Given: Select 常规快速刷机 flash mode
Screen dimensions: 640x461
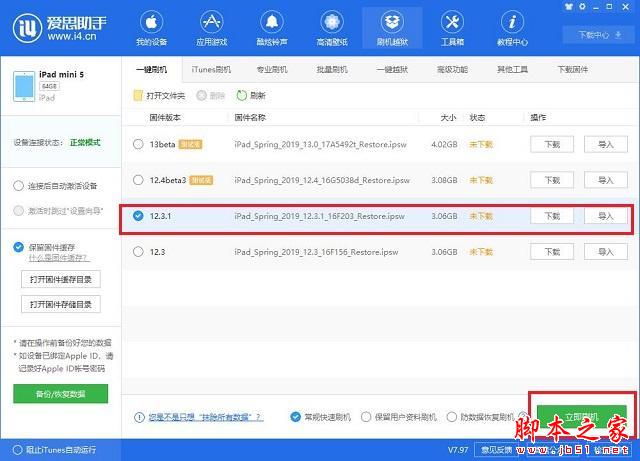Looking at the screenshot, I should tap(296, 417).
